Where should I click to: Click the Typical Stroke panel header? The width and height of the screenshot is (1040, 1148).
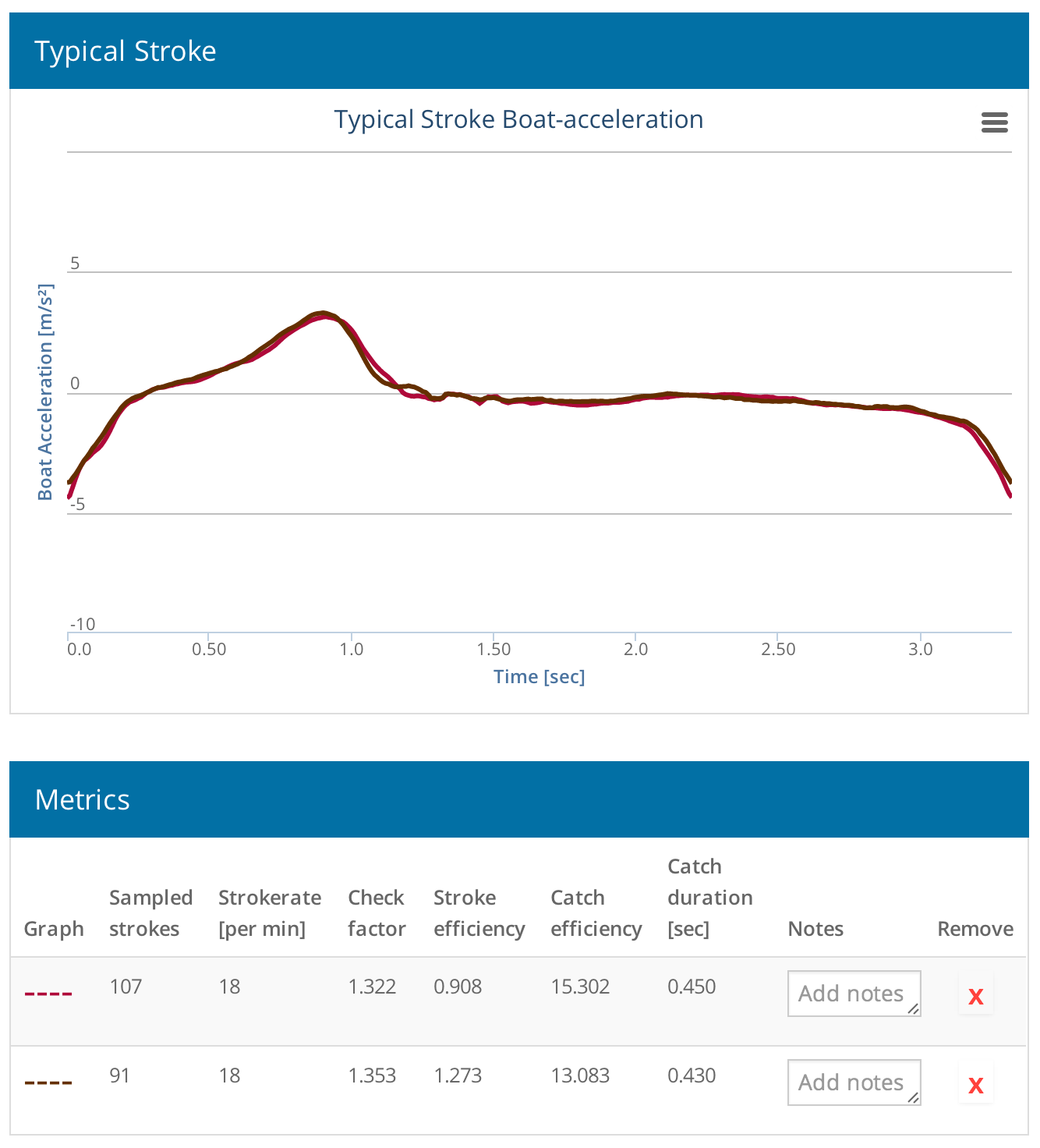coord(519,51)
